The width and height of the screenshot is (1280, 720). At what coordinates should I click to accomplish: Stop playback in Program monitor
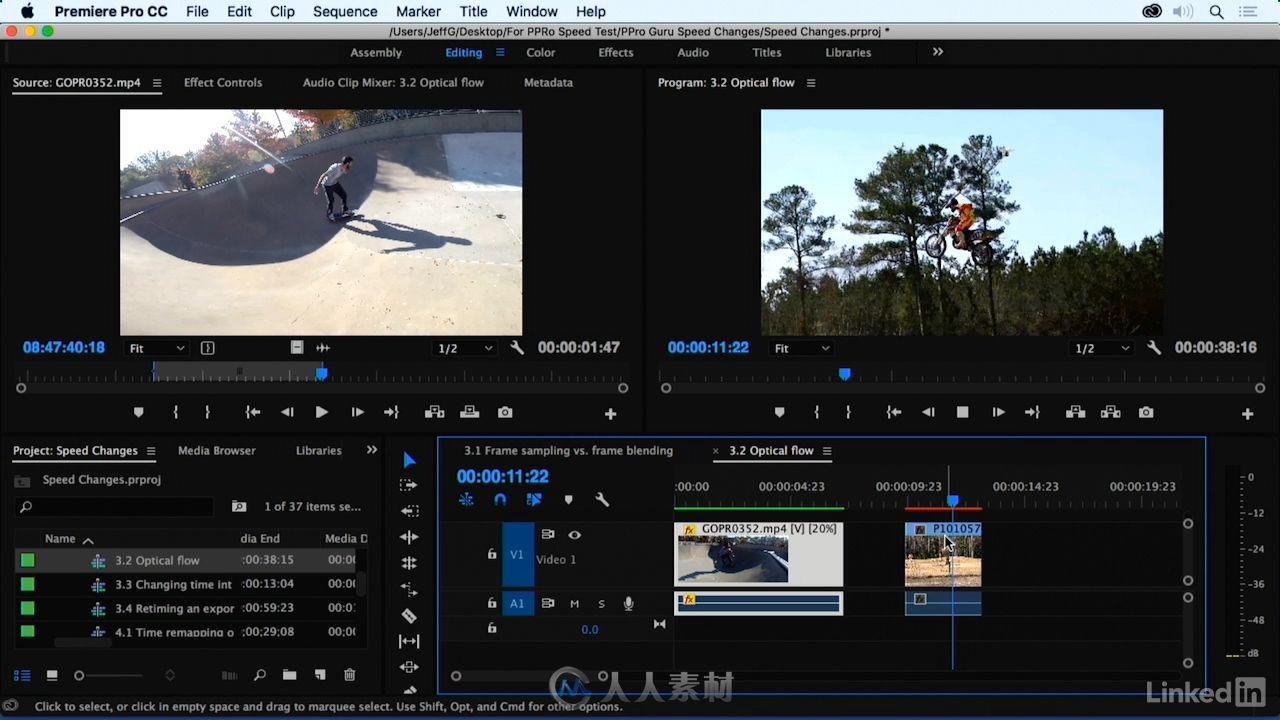962,412
